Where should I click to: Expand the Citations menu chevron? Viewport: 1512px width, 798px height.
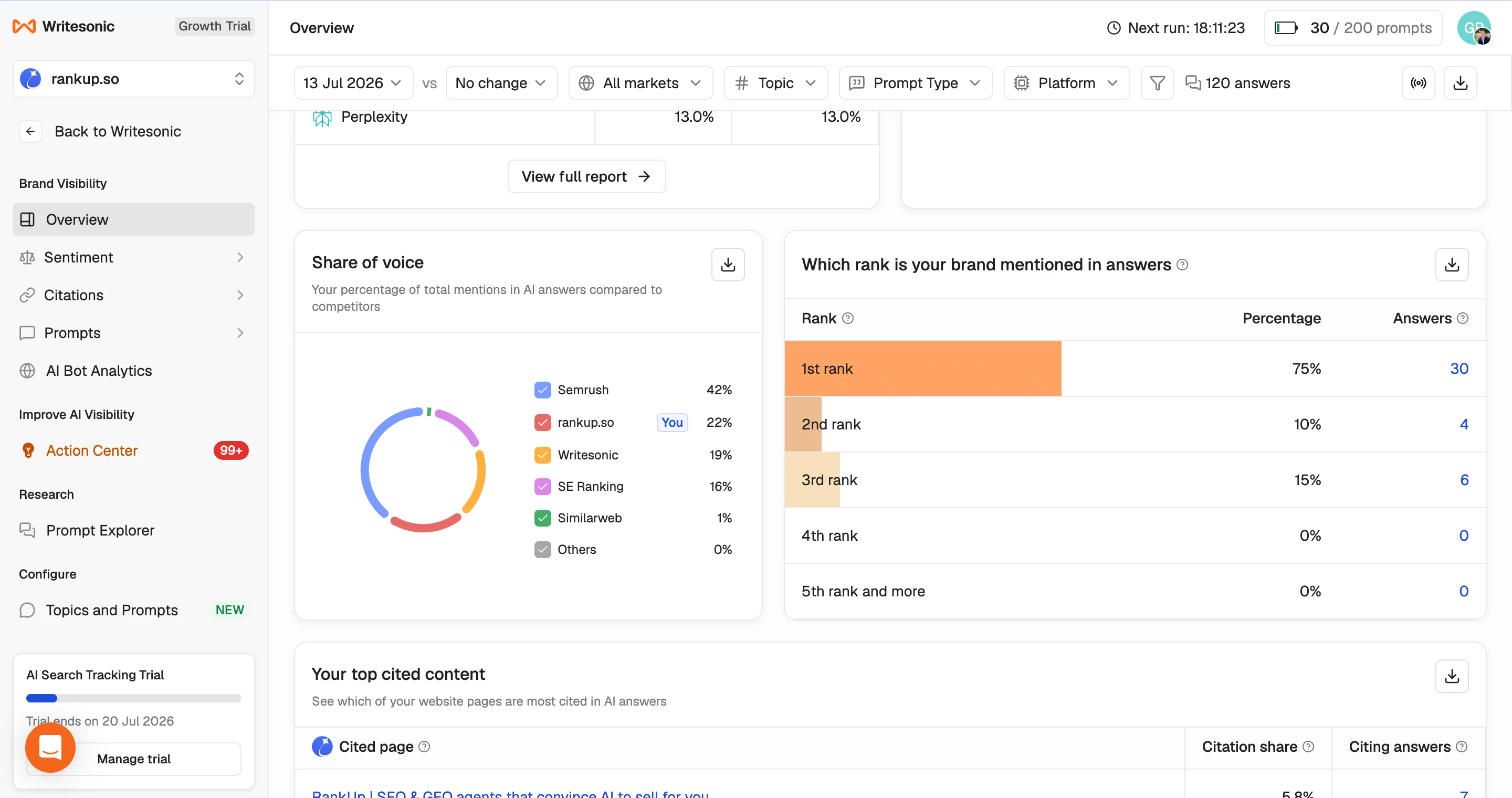click(x=239, y=295)
